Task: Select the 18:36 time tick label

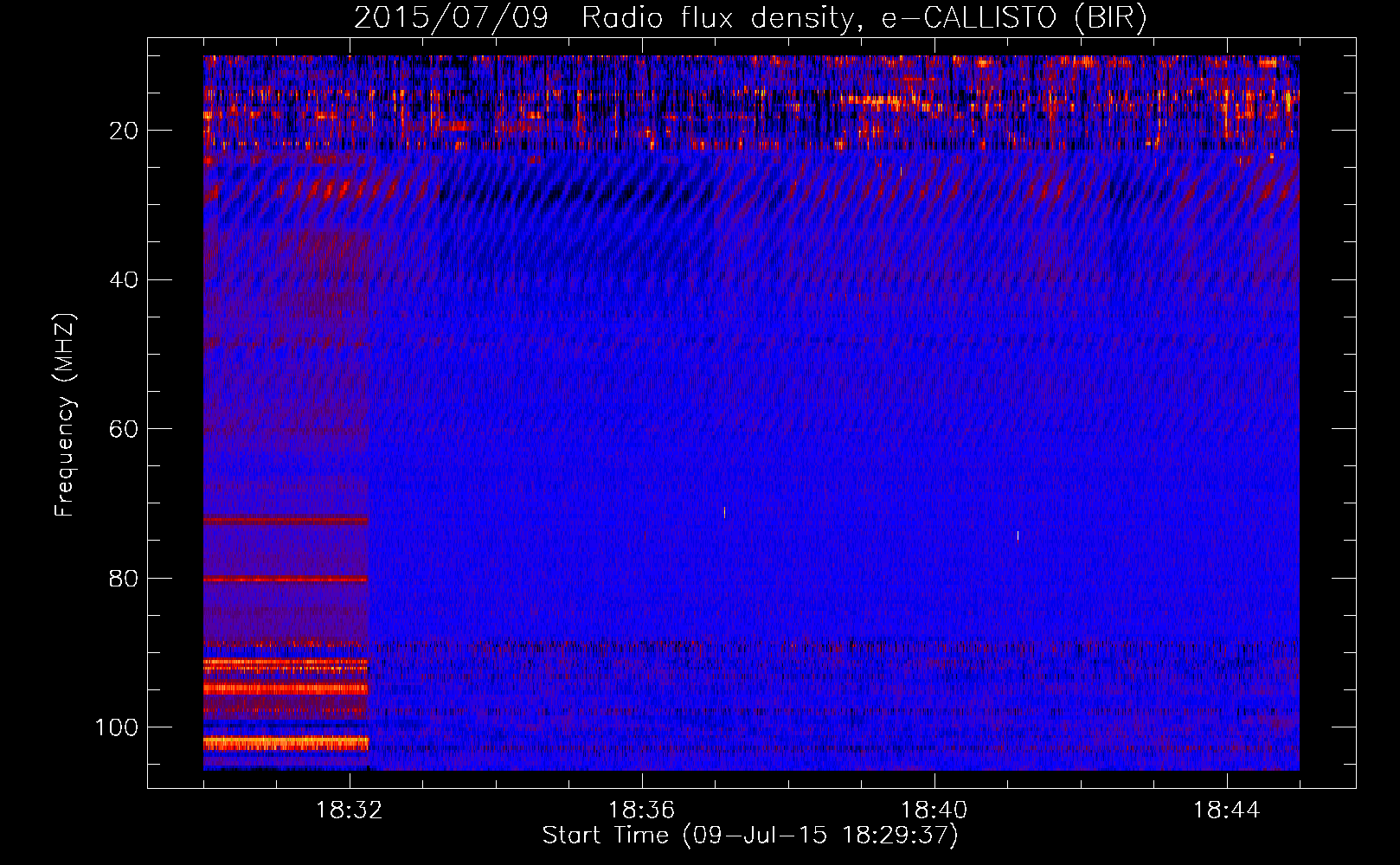Action: point(642,811)
